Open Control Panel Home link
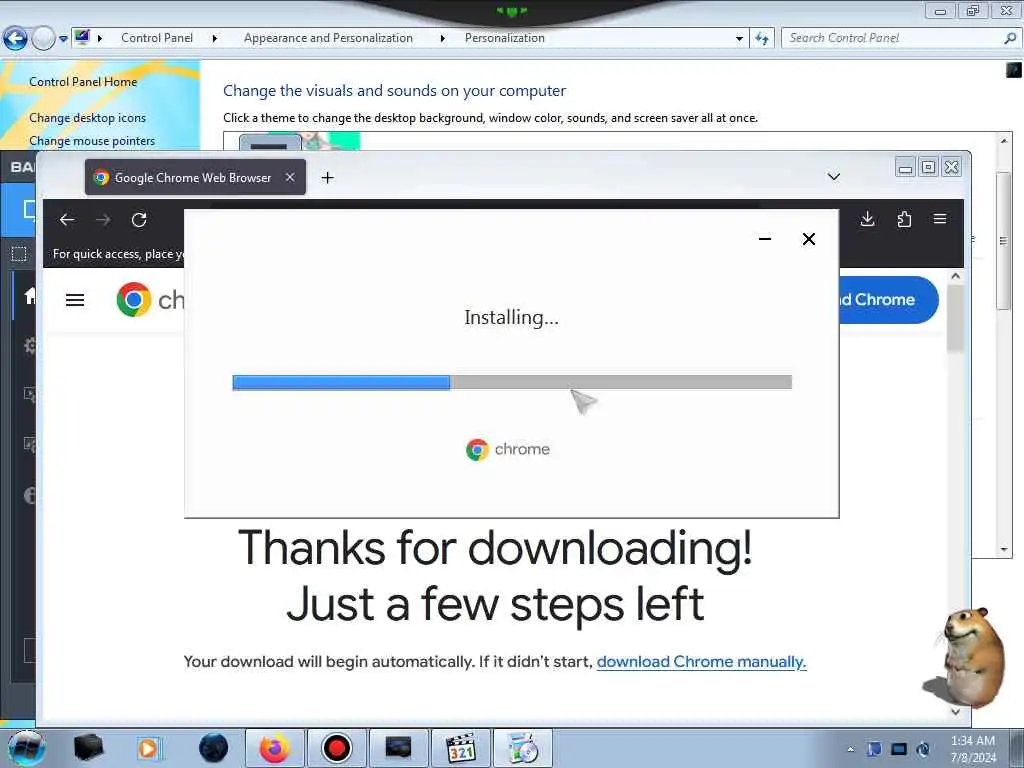 pos(83,82)
